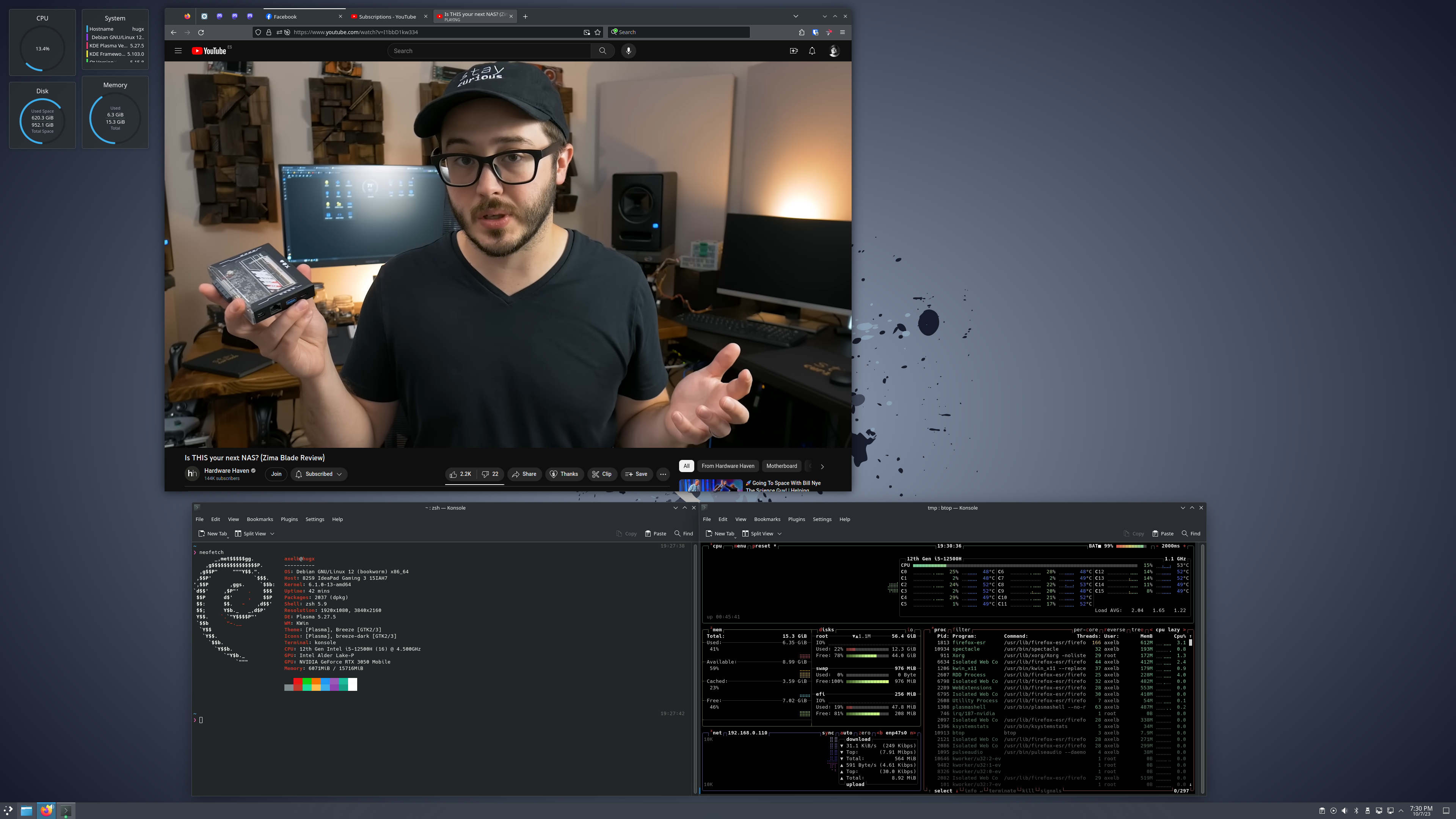Viewport: 1456px width, 819px height.
Task: Open Bluetooth settings in system tray
Action: [x=1356, y=811]
